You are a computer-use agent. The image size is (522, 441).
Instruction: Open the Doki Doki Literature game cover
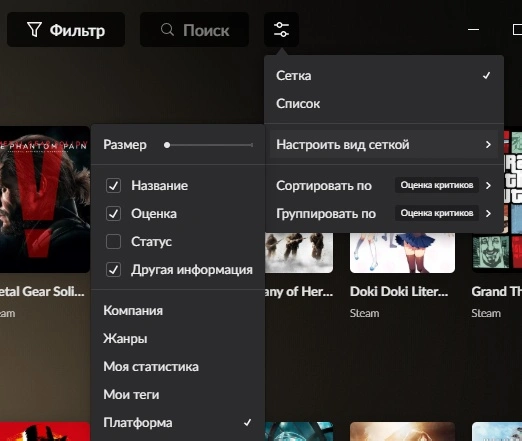402,252
